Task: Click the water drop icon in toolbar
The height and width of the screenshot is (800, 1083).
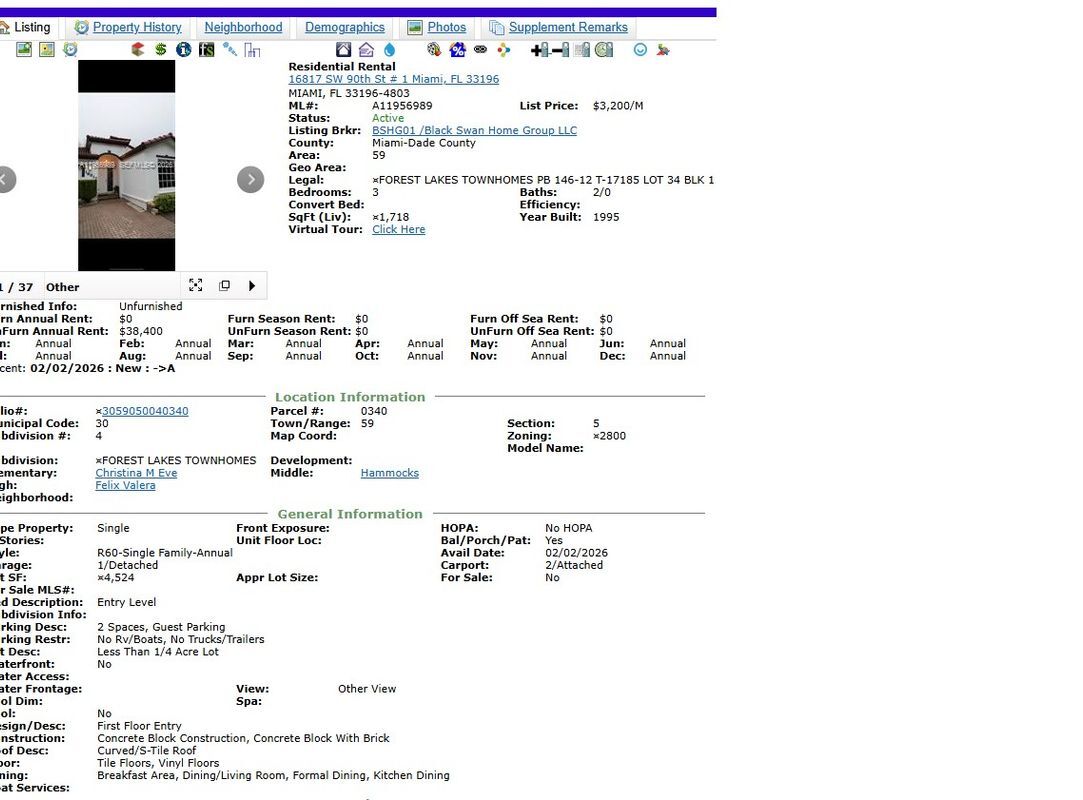Action: click(389, 49)
